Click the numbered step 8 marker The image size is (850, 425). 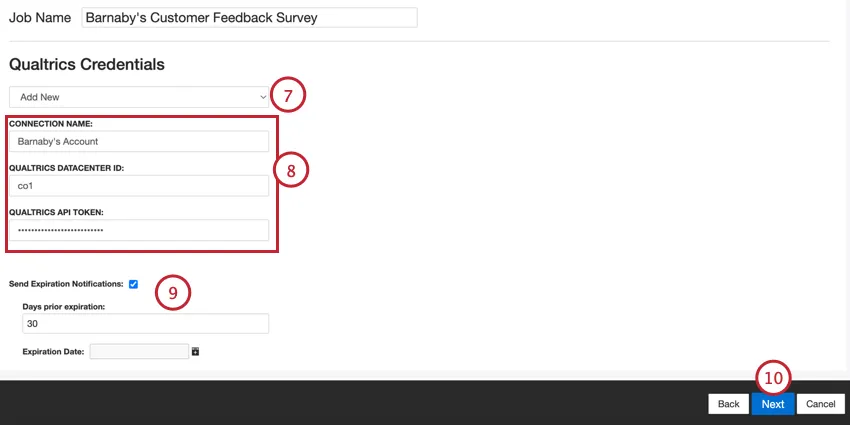pyautogui.click(x=291, y=171)
